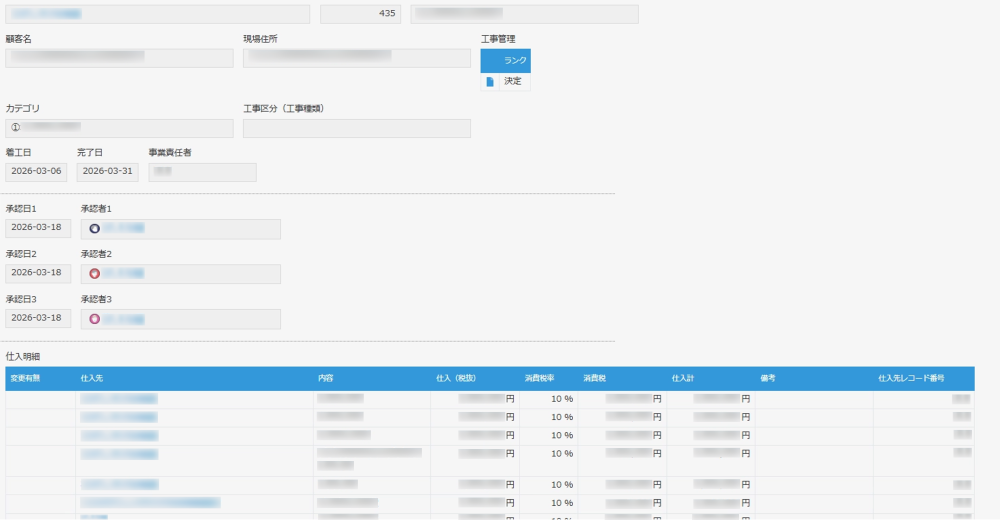
Task: Open the longest blurred 仕入先 link in table
Action: click(151, 503)
